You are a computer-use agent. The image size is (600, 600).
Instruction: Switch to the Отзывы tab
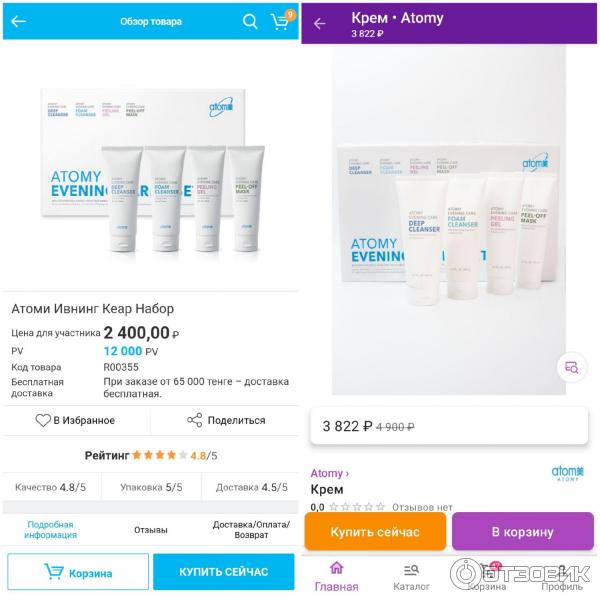tap(151, 530)
